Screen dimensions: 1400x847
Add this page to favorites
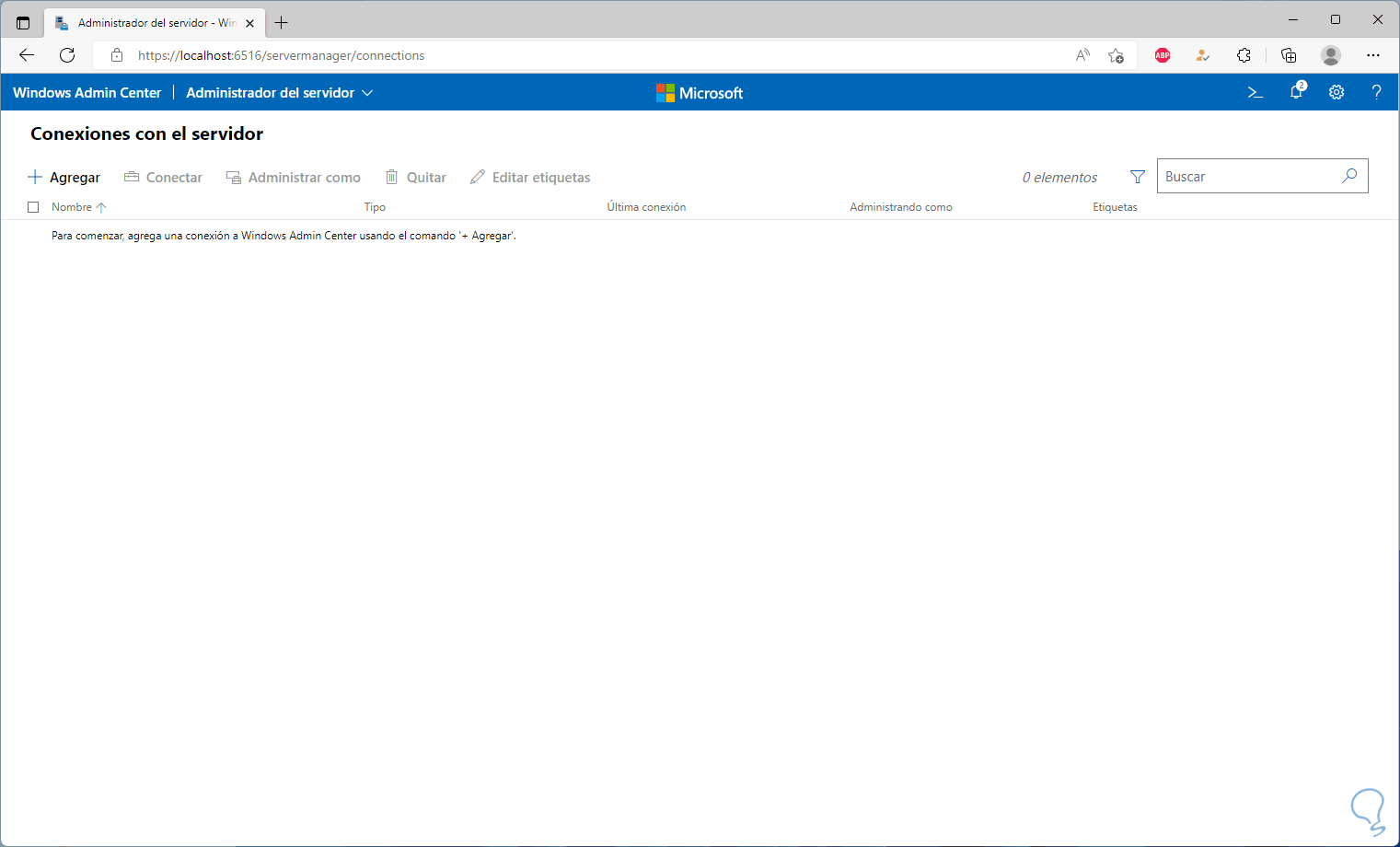(x=1117, y=55)
